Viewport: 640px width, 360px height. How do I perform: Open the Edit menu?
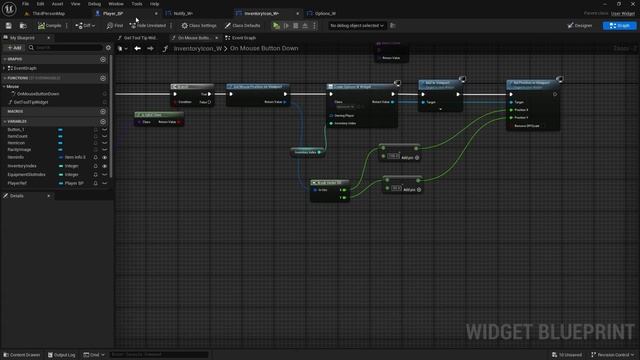pos(40,4)
